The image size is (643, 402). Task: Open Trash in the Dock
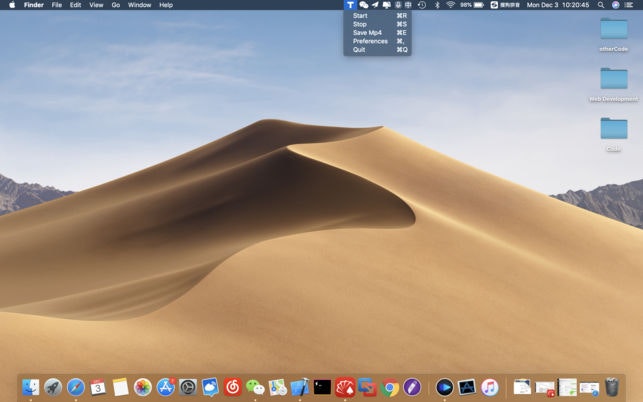pos(612,387)
